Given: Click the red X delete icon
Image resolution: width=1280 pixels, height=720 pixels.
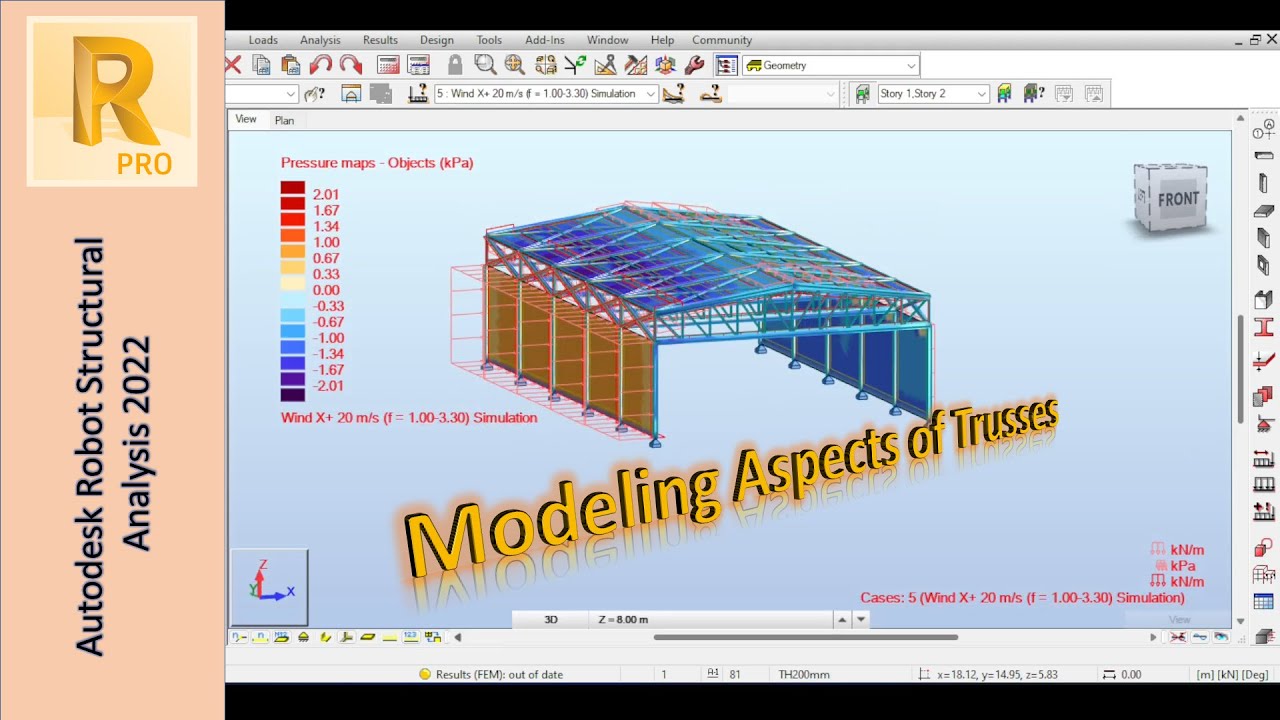Looking at the screenshot, I should click(233, 65).
